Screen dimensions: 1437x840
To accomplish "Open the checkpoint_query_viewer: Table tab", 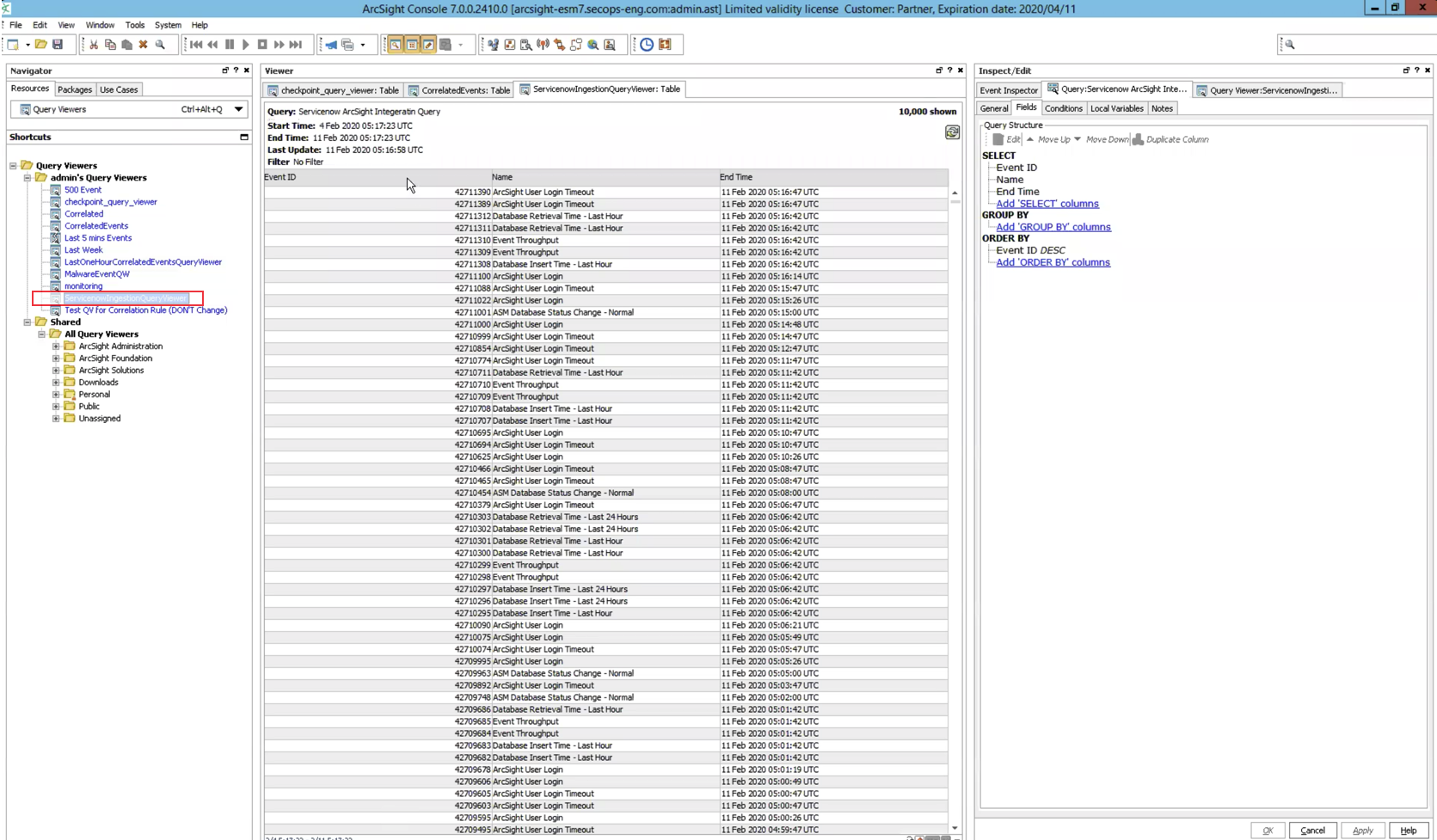I will coord(333,90).
